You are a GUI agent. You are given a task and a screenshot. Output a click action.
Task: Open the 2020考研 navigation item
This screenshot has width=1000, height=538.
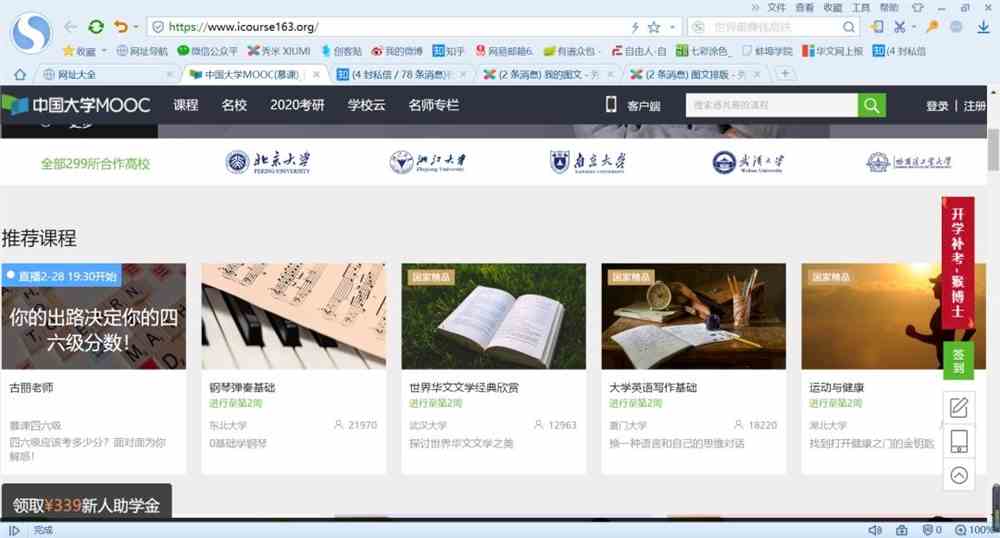click(297, 105)
